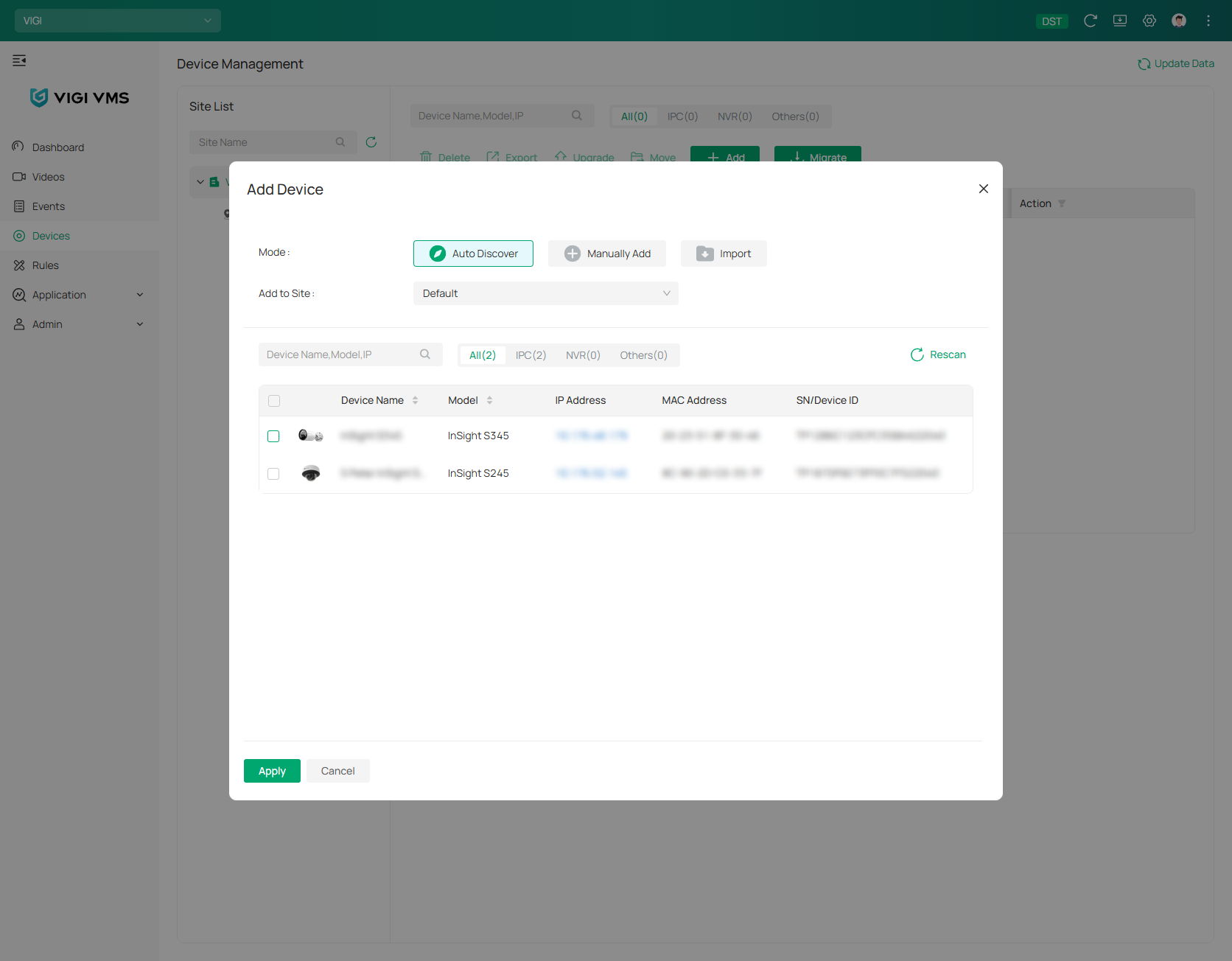
Task: Select Import mode
Action: 724,254
